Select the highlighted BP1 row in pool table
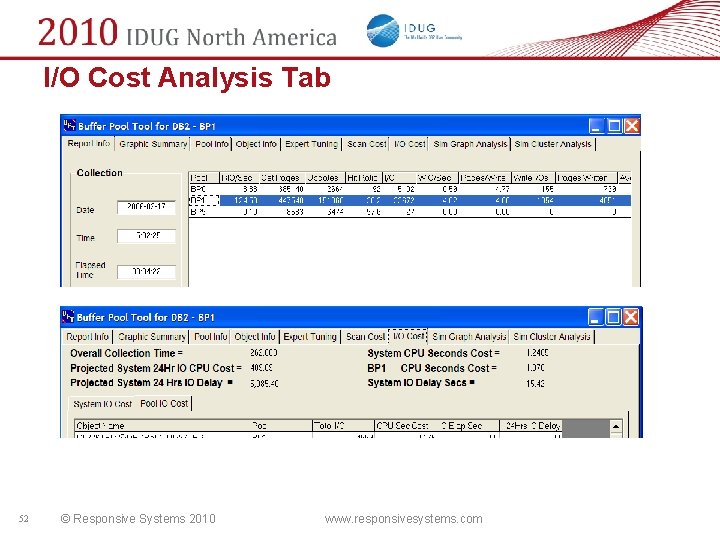 410,200
